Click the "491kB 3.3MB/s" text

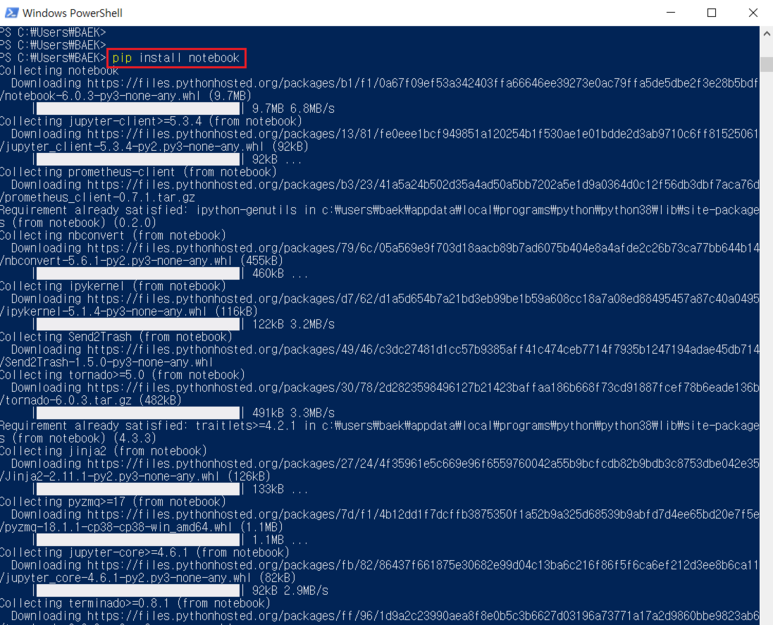tap(293, 413)
